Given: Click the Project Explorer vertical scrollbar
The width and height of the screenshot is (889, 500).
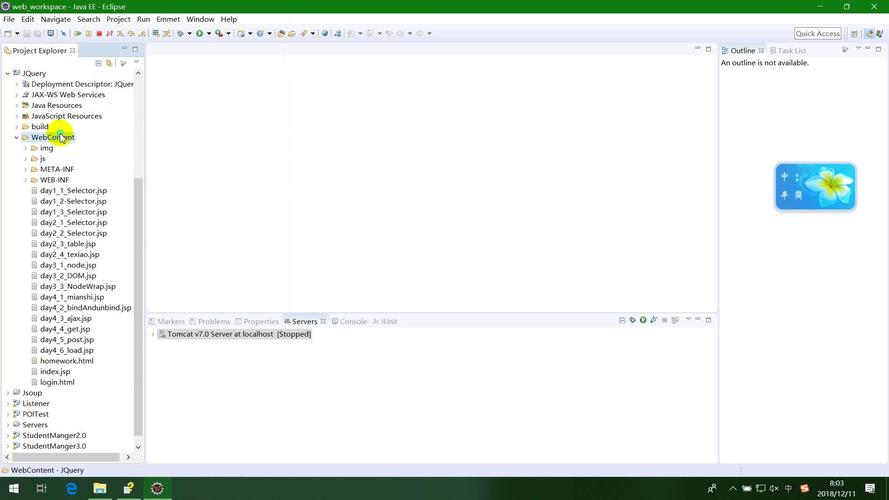Looking at the screenshot, I should pos(138,306).
